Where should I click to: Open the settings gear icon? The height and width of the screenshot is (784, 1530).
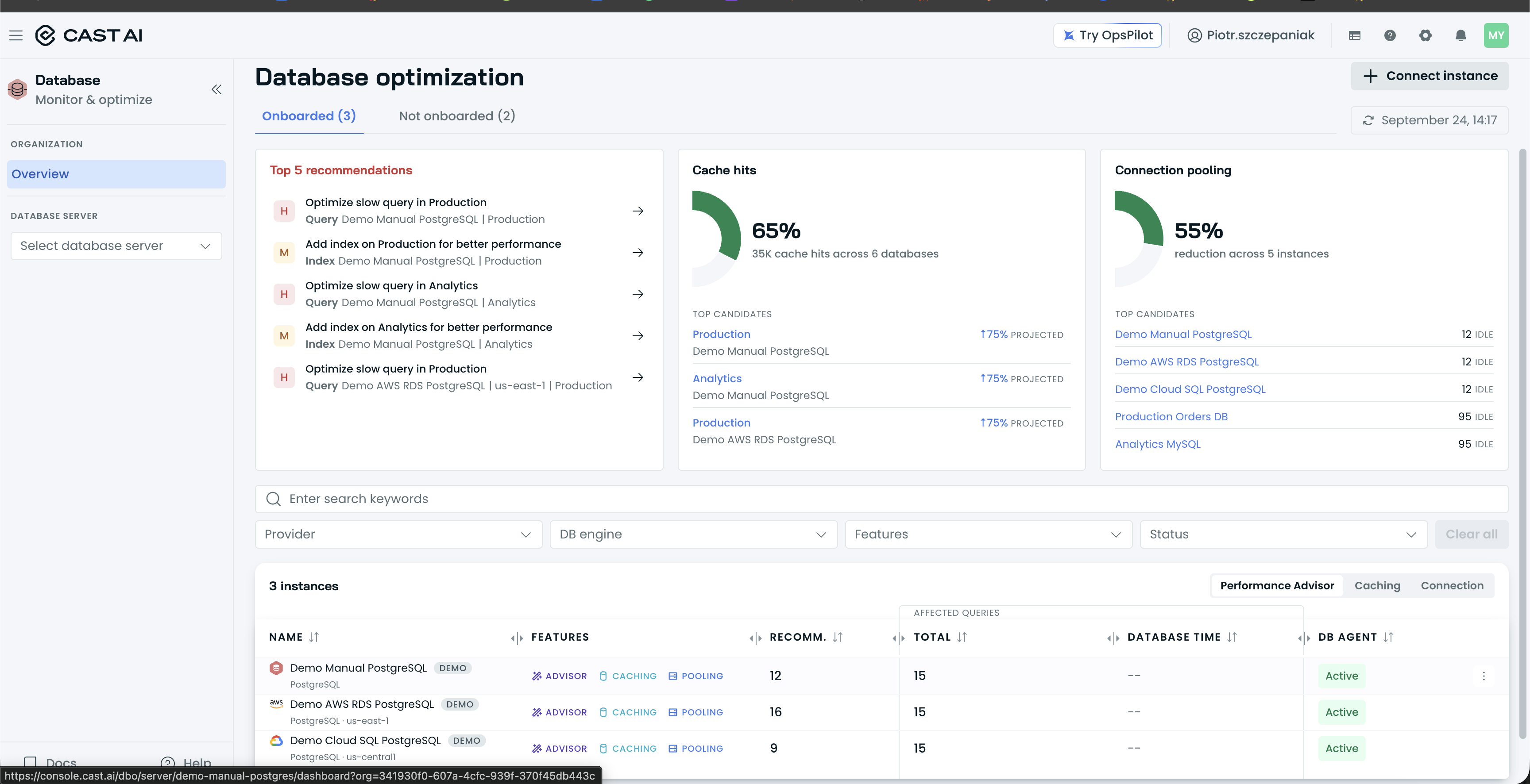point(1425,35)
